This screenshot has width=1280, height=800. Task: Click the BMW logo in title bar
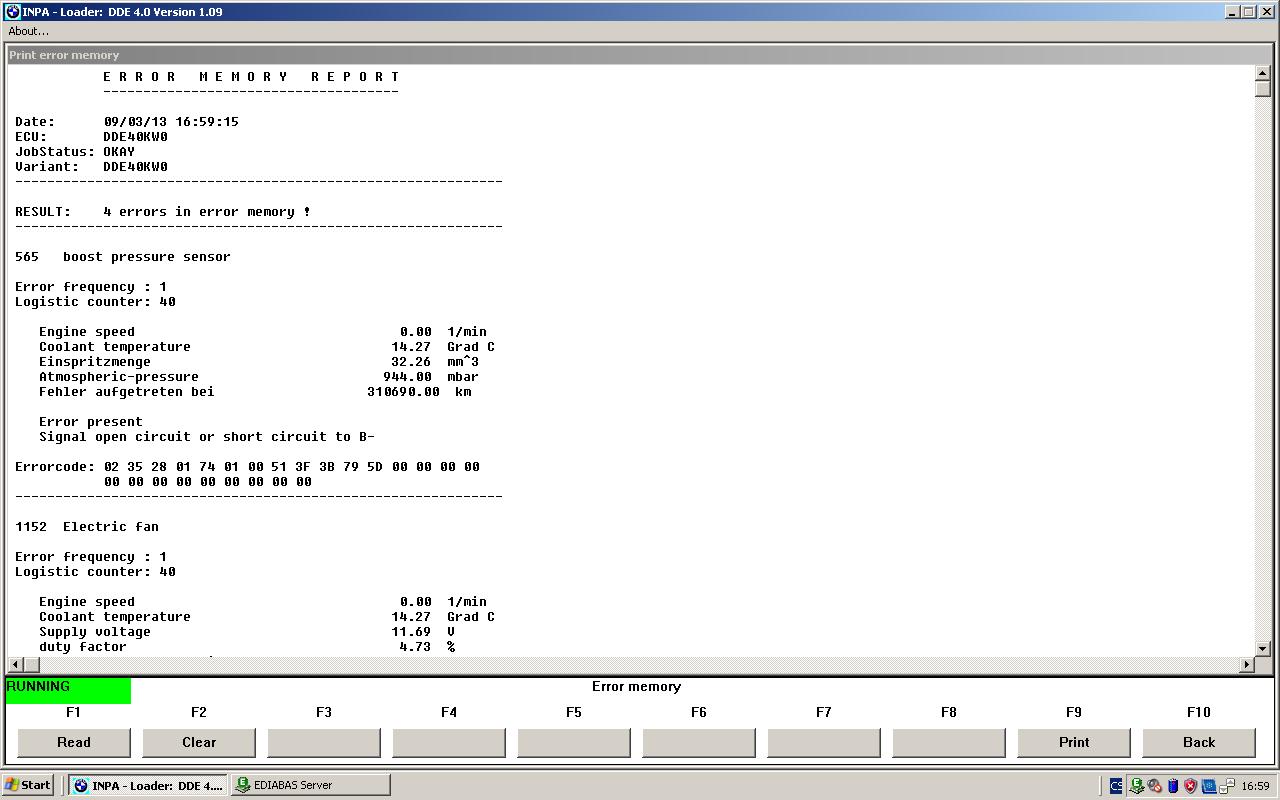coord(12,12)
